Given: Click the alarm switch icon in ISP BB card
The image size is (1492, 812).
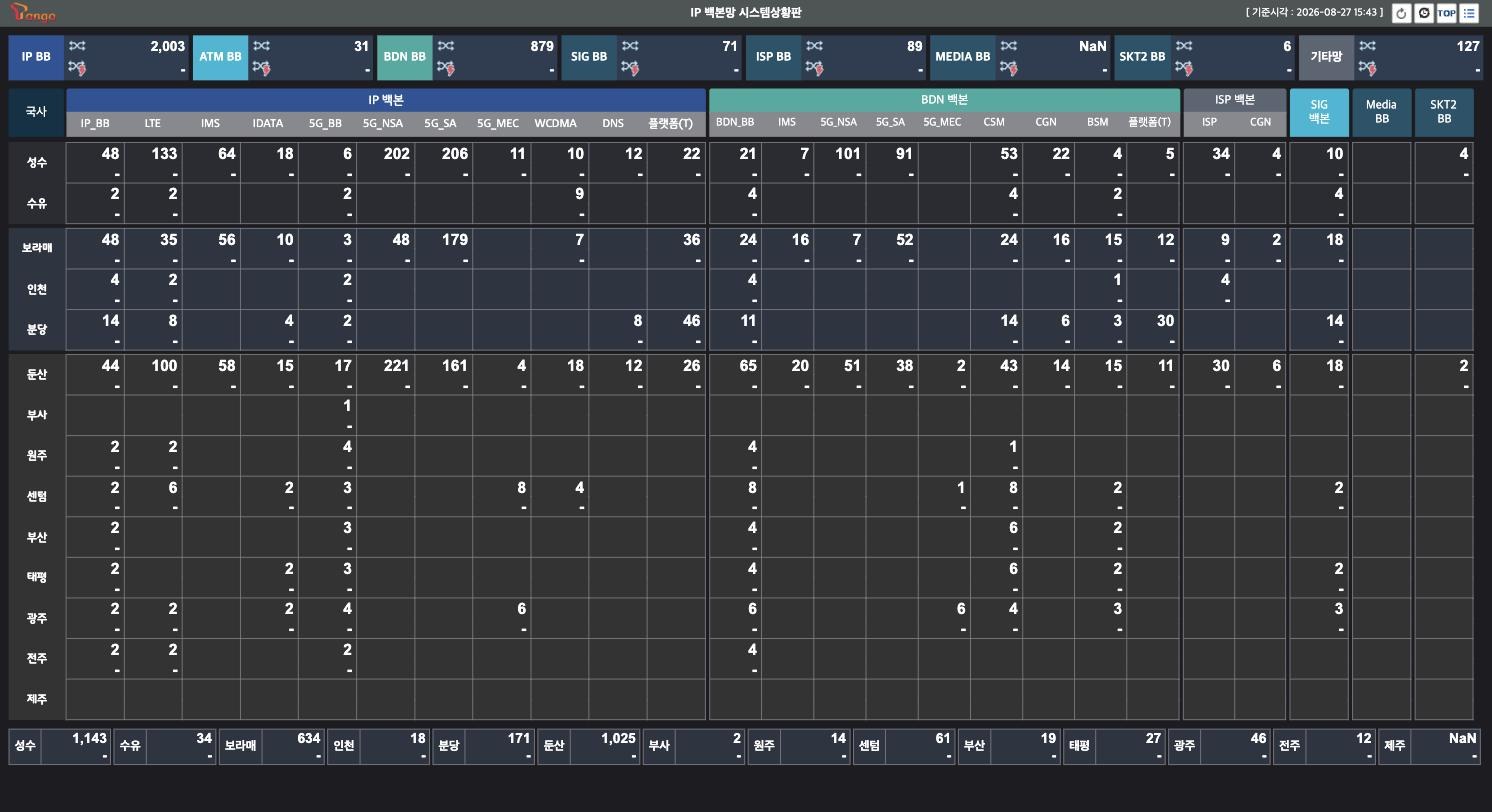Looking at the screenshot, I should [815, 68].
